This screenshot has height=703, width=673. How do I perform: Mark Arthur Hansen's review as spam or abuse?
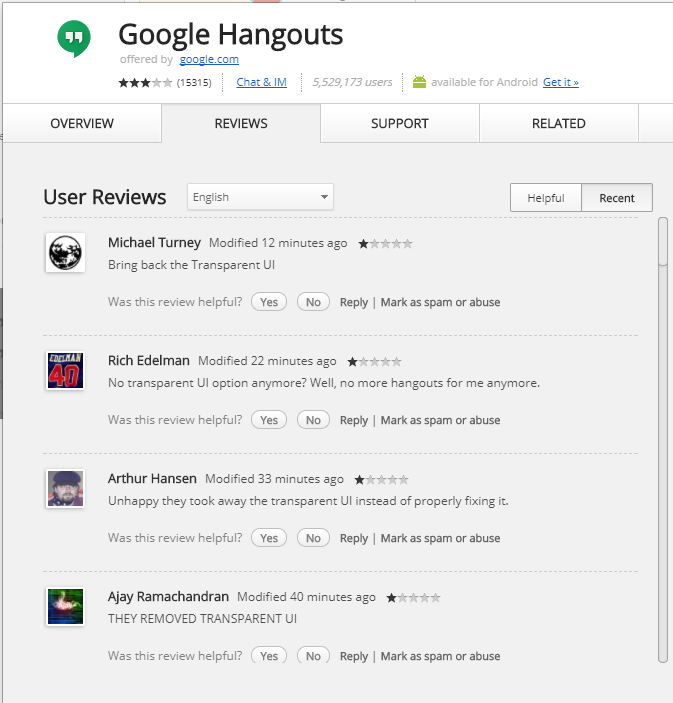tap(440, 538)
